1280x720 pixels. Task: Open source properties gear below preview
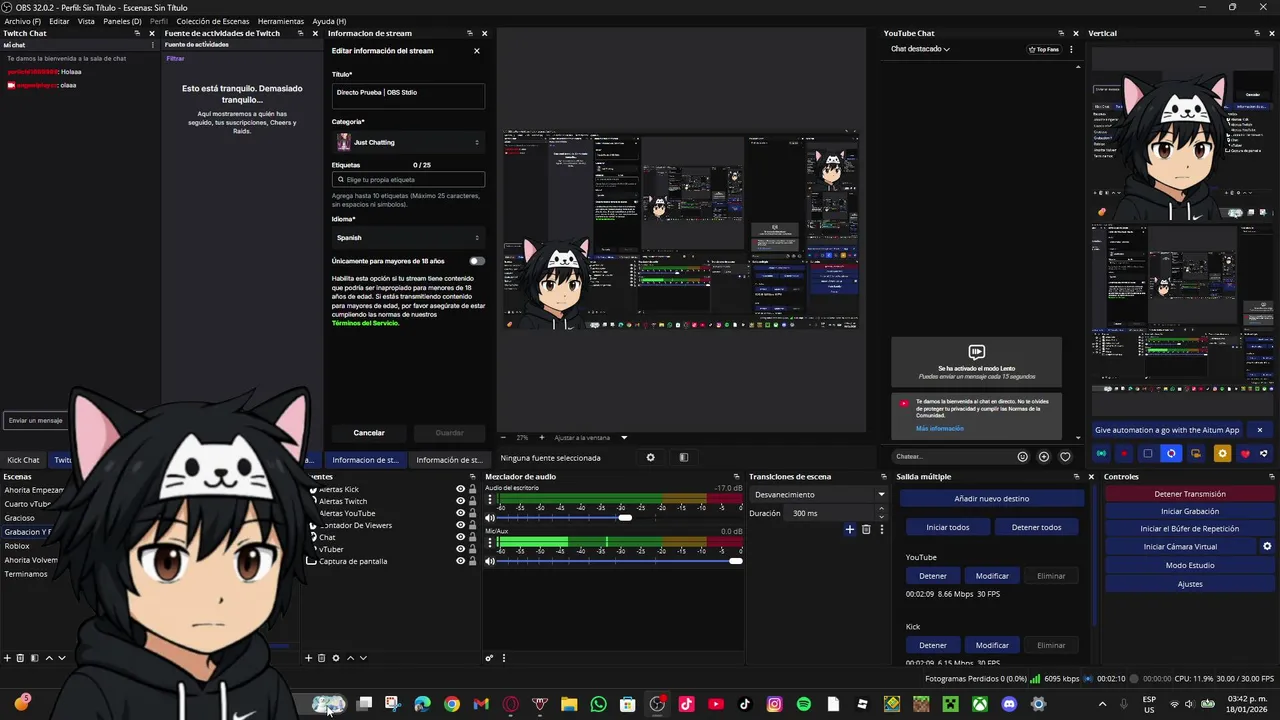pos(650,458)
